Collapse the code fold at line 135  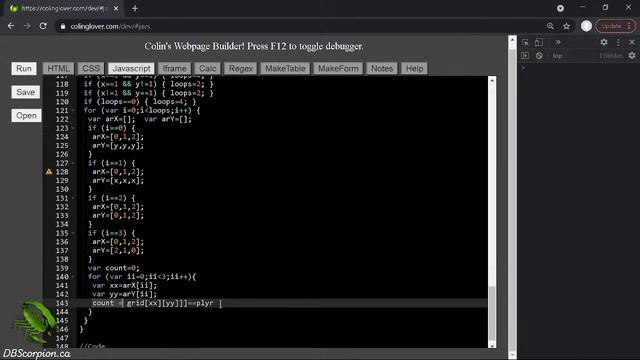coord(73,233)
